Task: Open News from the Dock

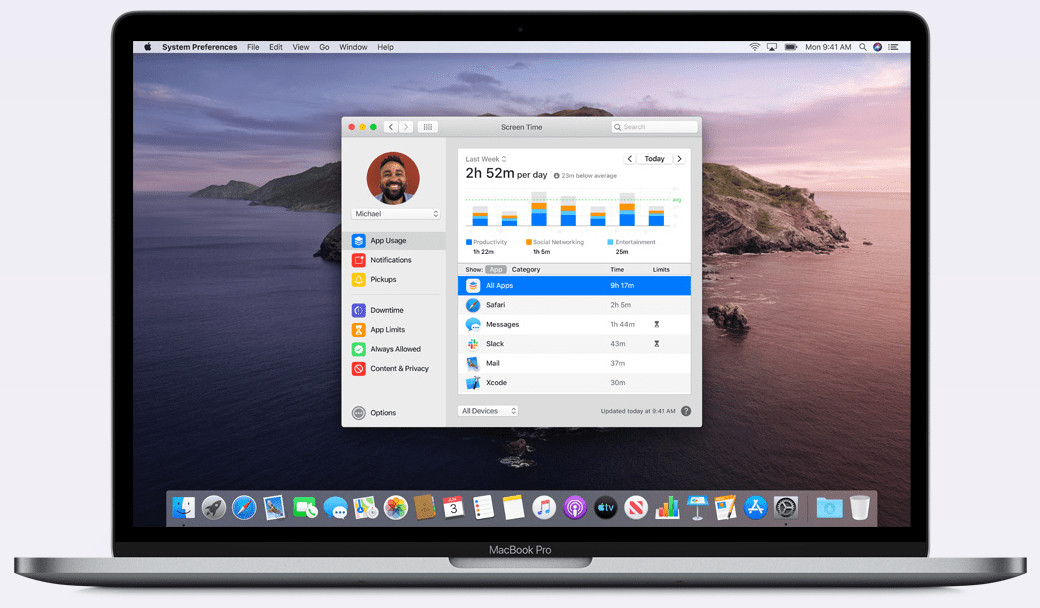Action: [x=635, y=508]
